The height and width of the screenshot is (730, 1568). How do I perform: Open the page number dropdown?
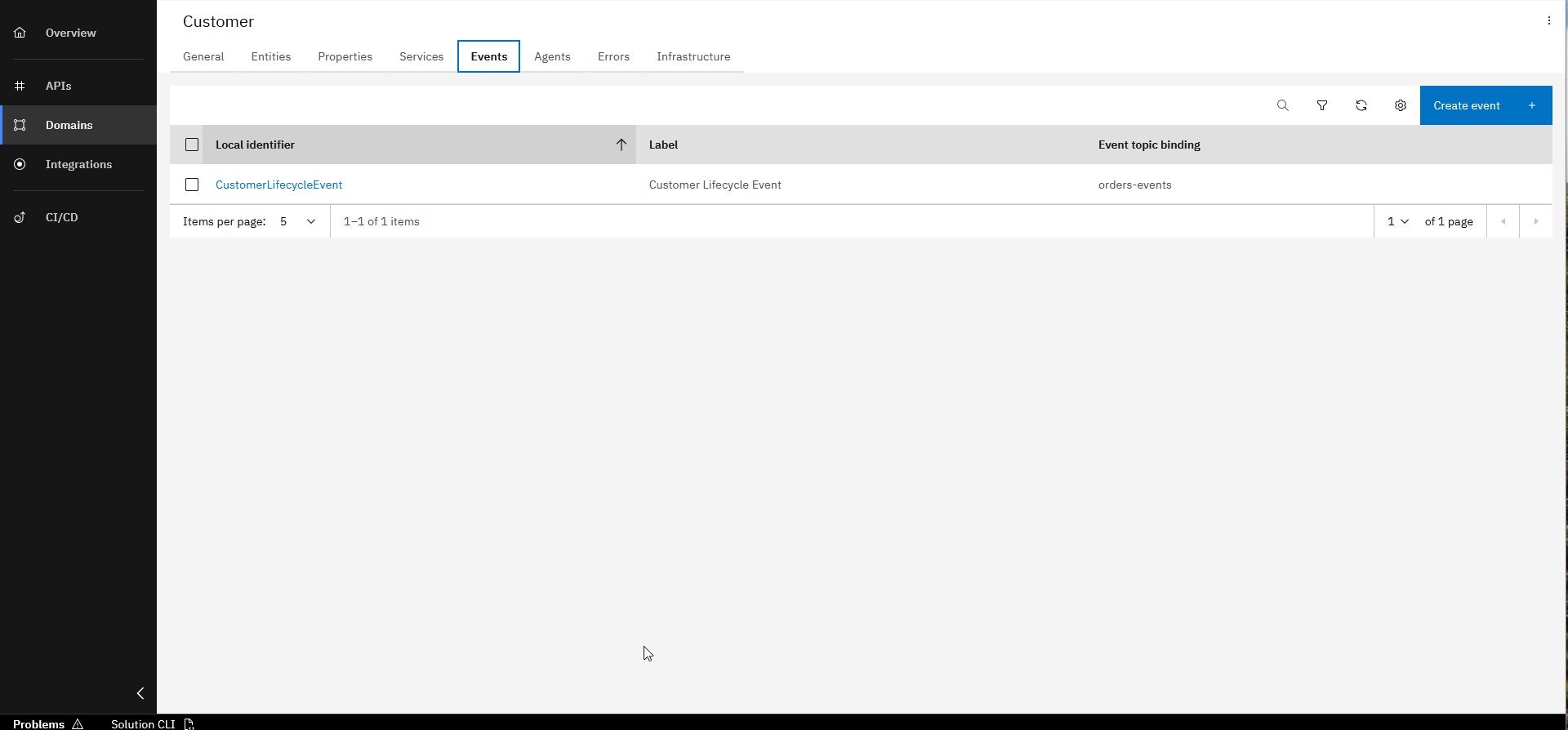pyautogui.click(x=1397, y=221)
